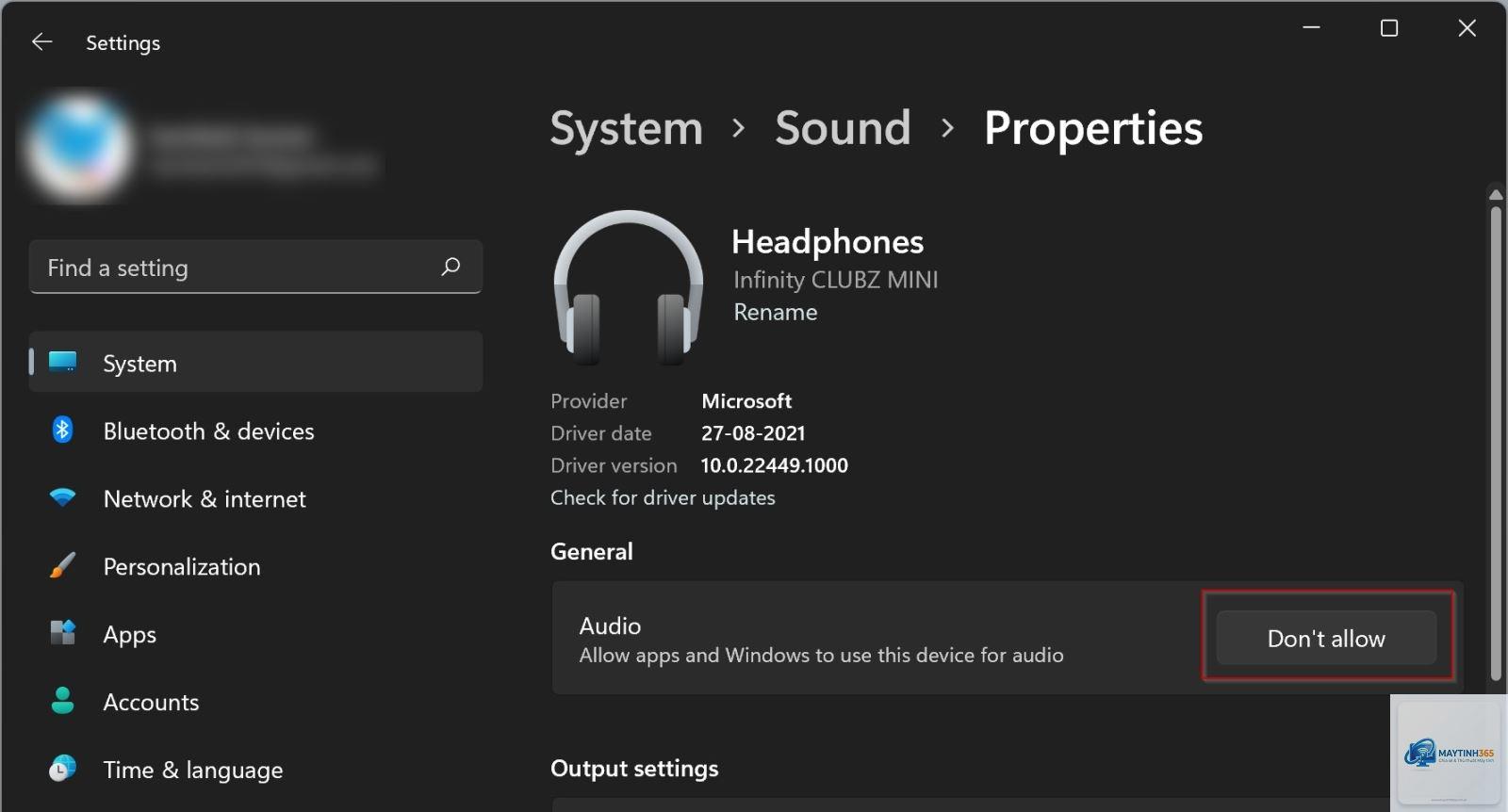Screen dimensions: 1508x812
Task: Click the Time & language globe icon
Action: [x=62, y=769]
